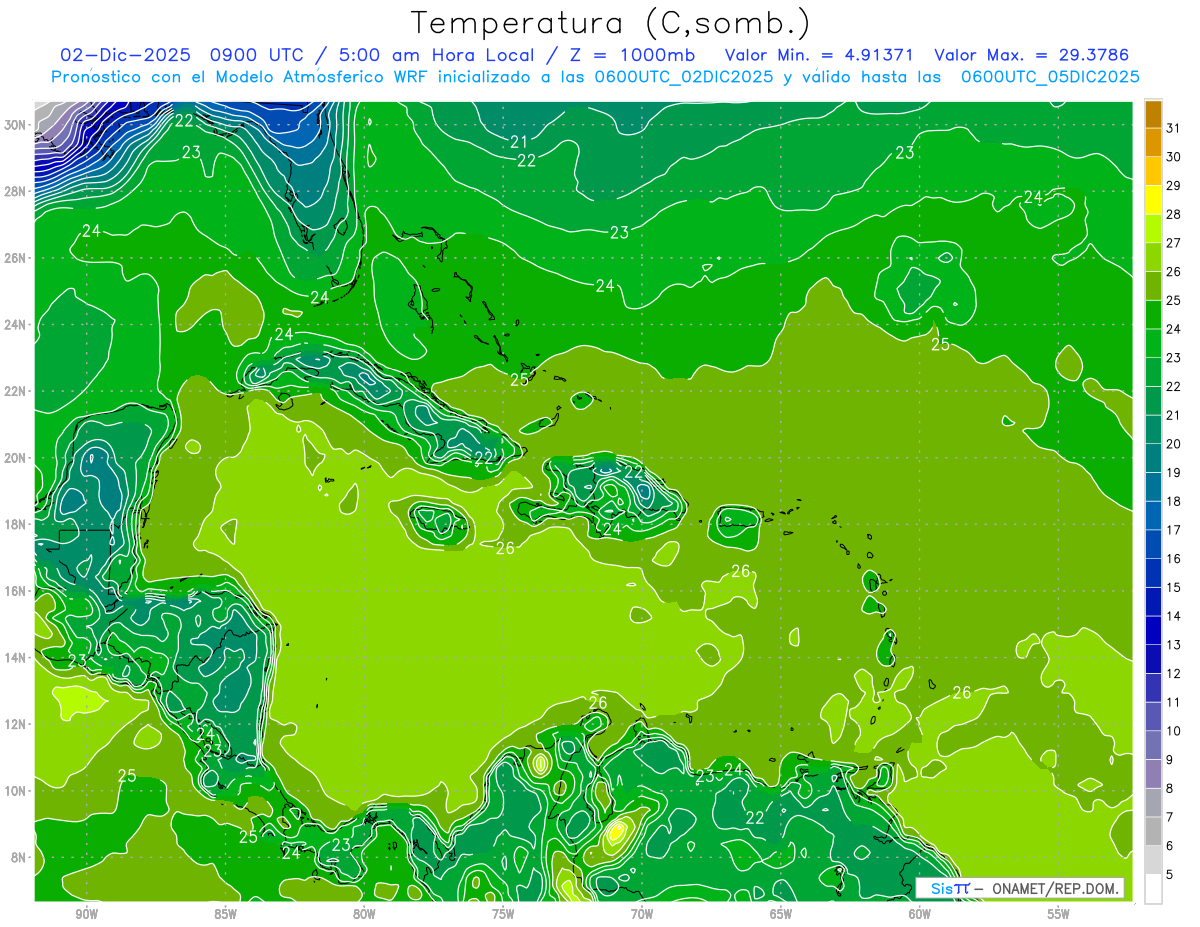Image resolution: width=1200 pixels, height=927 pixels.
Task: Click the 14N latitude axis label
Action: tap(16, 658)
